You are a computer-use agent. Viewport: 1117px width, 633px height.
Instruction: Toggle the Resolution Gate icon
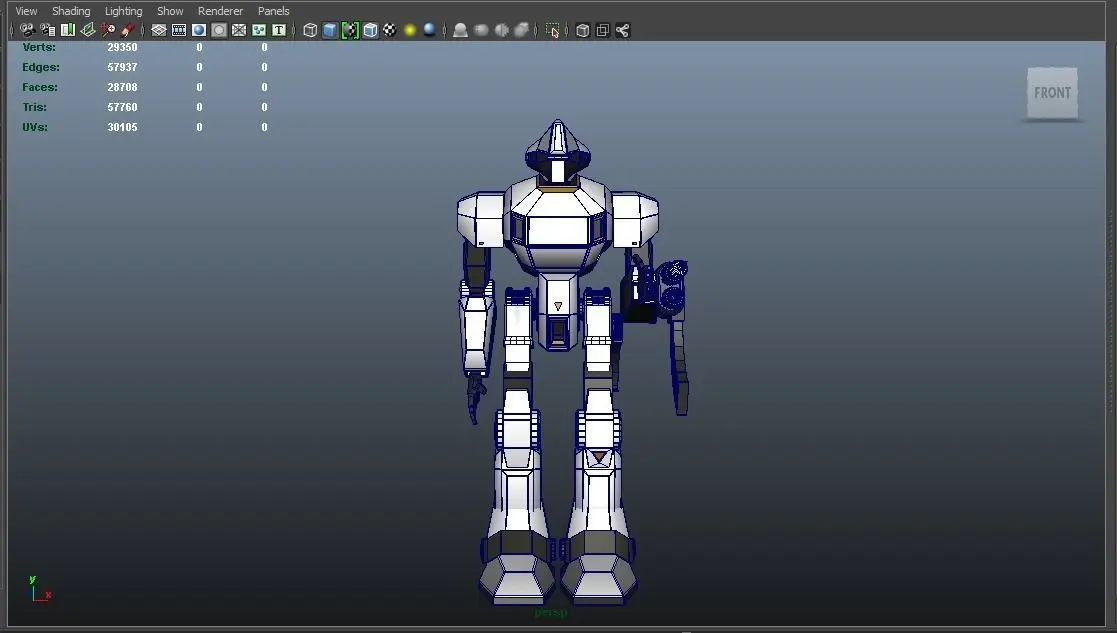tap(199, 30)
